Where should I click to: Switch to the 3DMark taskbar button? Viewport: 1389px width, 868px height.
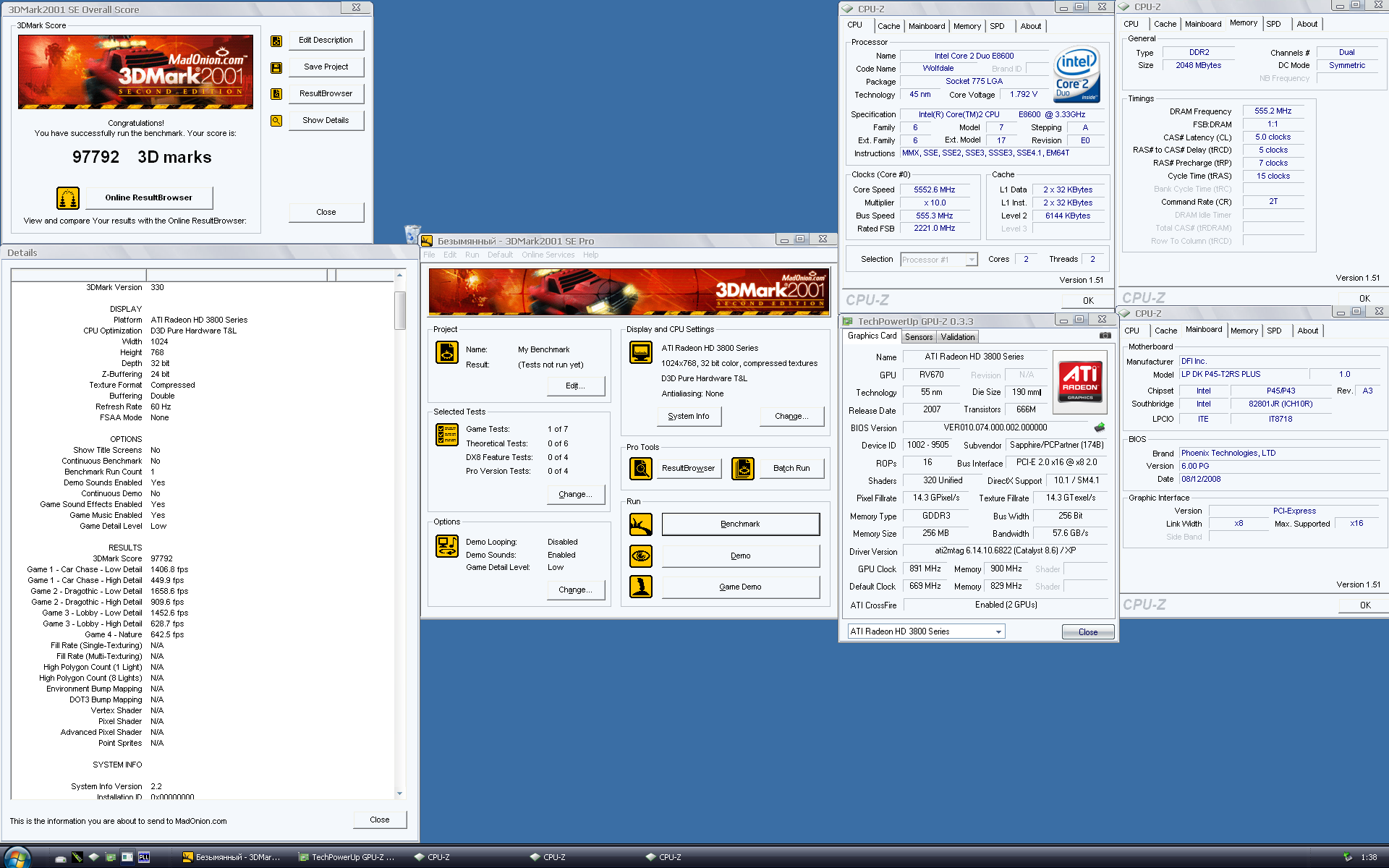(233, 857)
